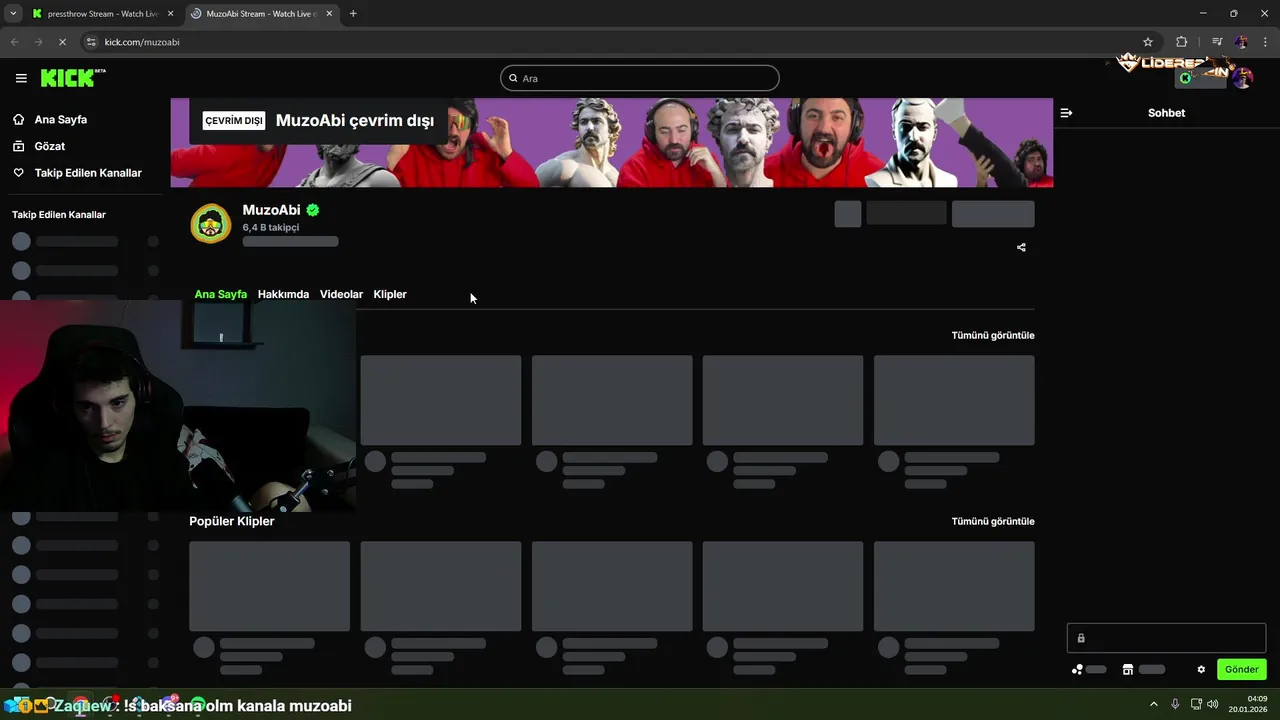Open the browser media control icon
The height and width of the screenshot is (720, 1280).
coord(1217,42)
